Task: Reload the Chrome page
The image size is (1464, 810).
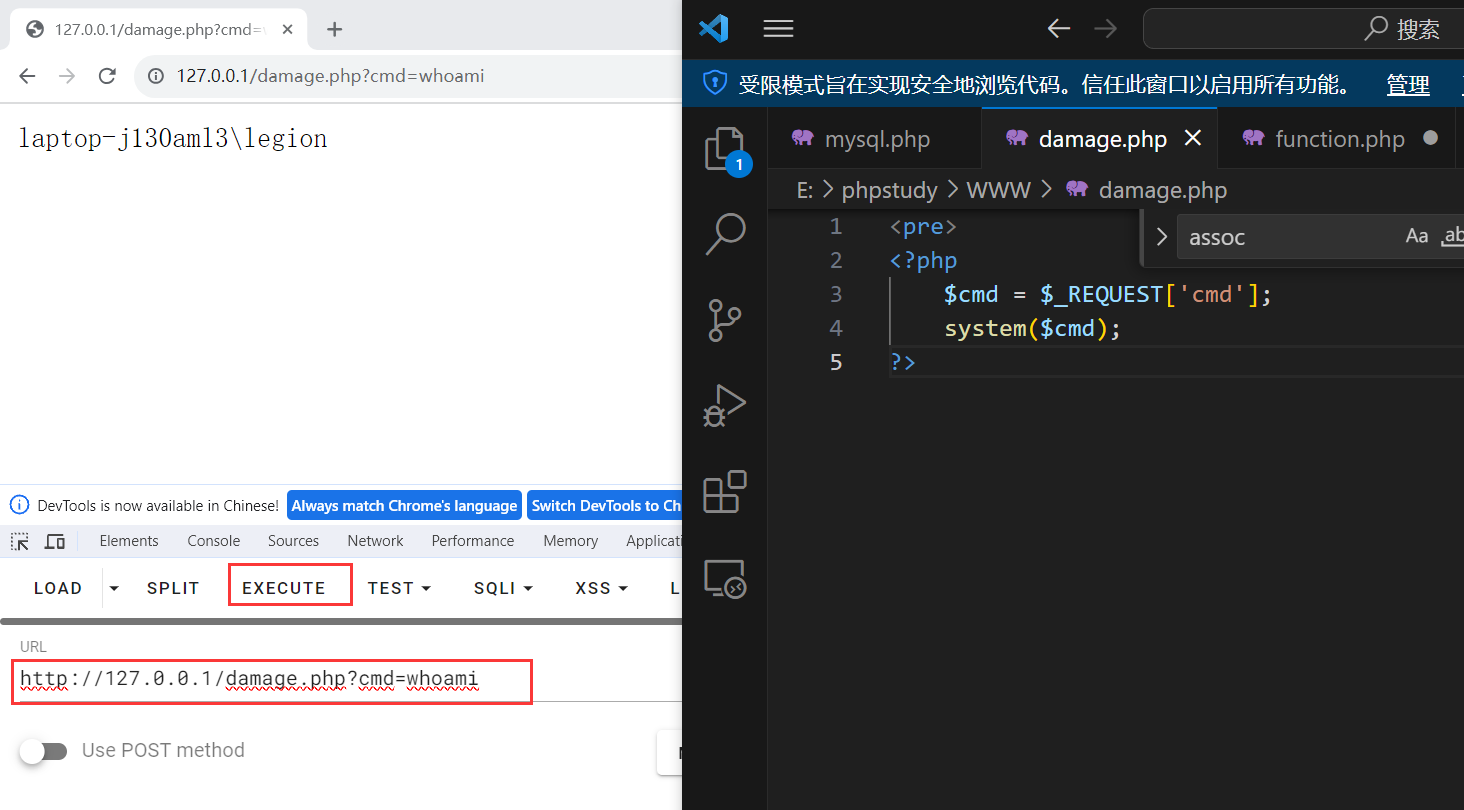Action: click(x=107, y=76)
